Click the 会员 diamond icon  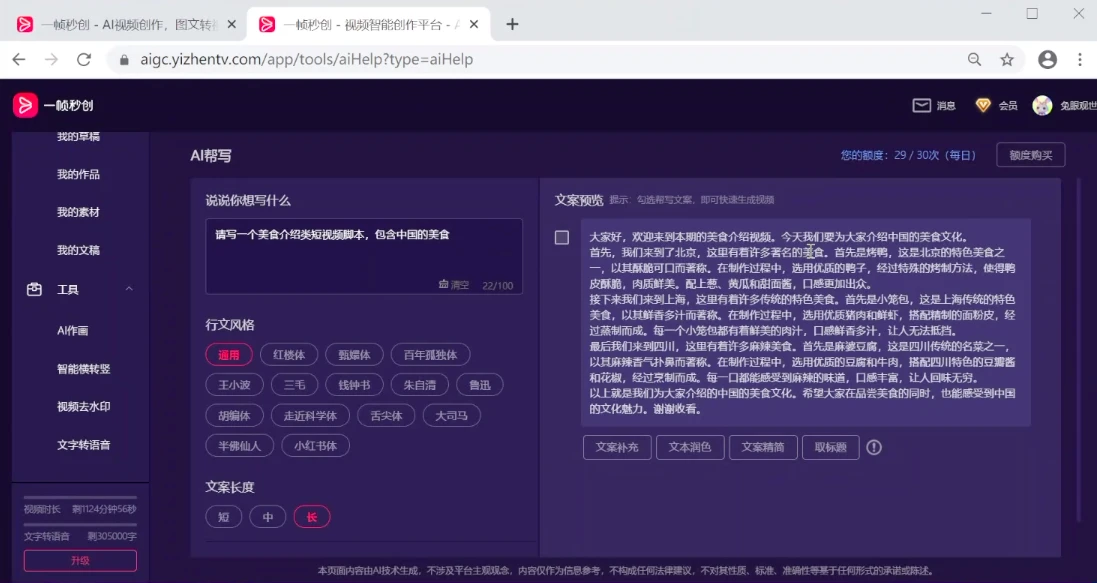pyautogui.click(x=983, y=105)
